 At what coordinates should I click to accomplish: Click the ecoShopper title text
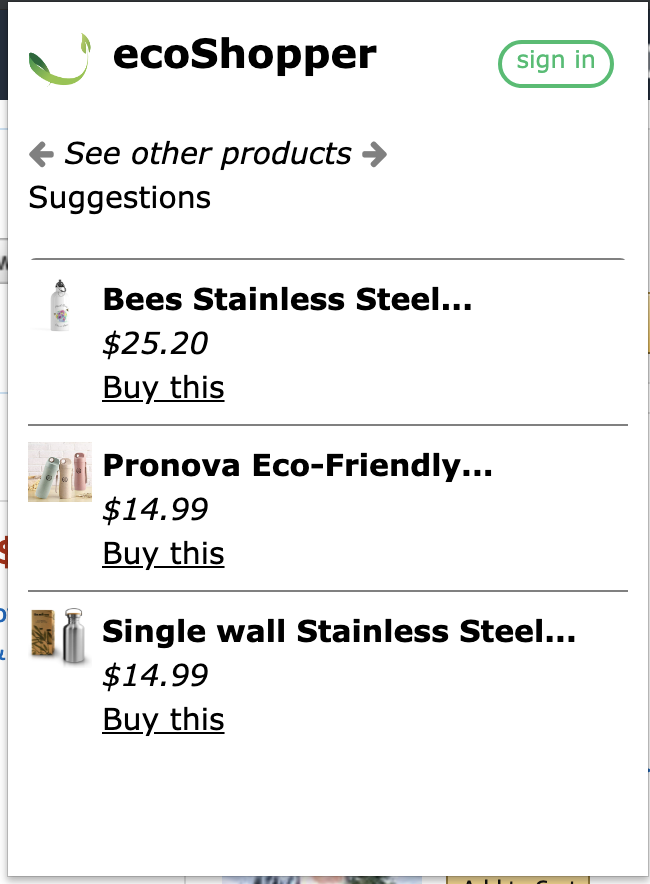point(245,54)
